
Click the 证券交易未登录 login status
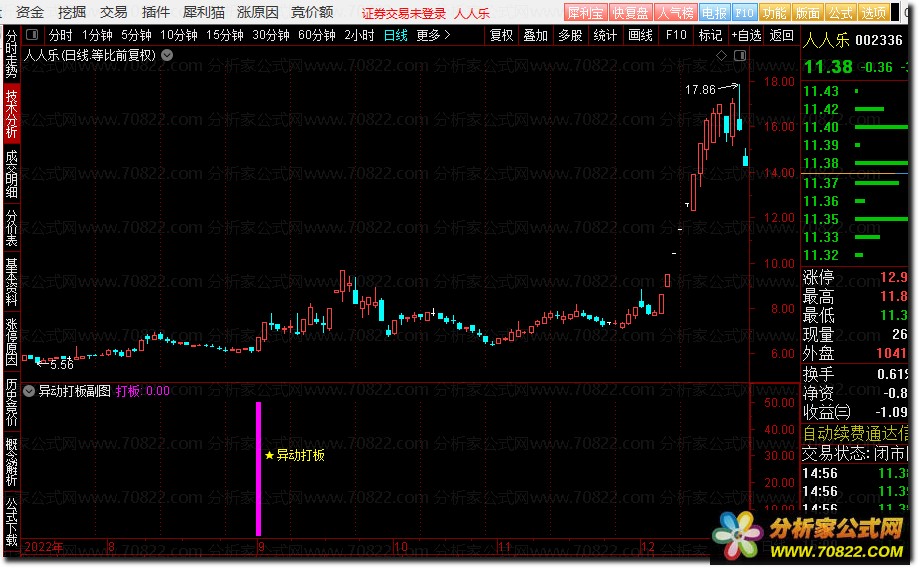pos(403,13)
